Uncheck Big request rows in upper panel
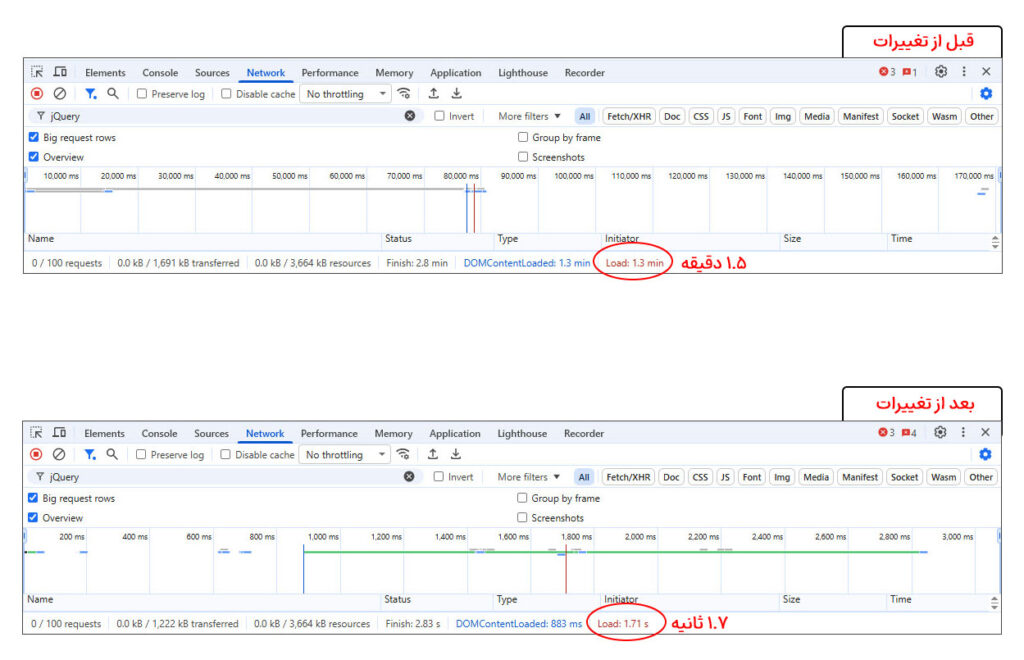Image resolution: width=1024 pixels, height=660 pixels. tap(34, 138)
